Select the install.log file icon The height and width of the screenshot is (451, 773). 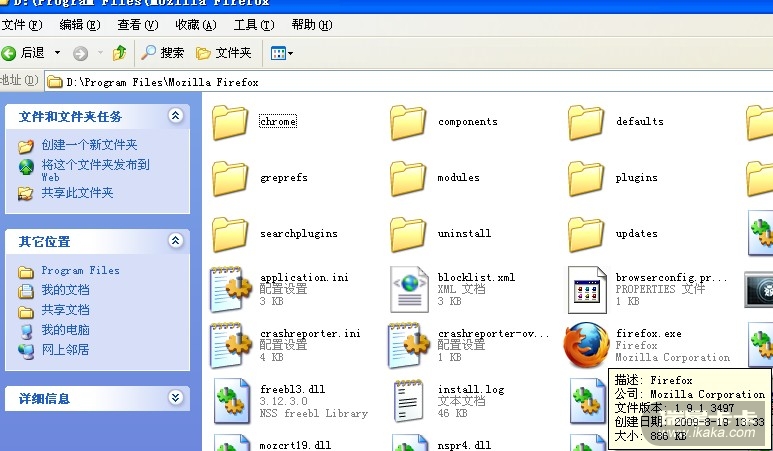[x=409, y=401]
